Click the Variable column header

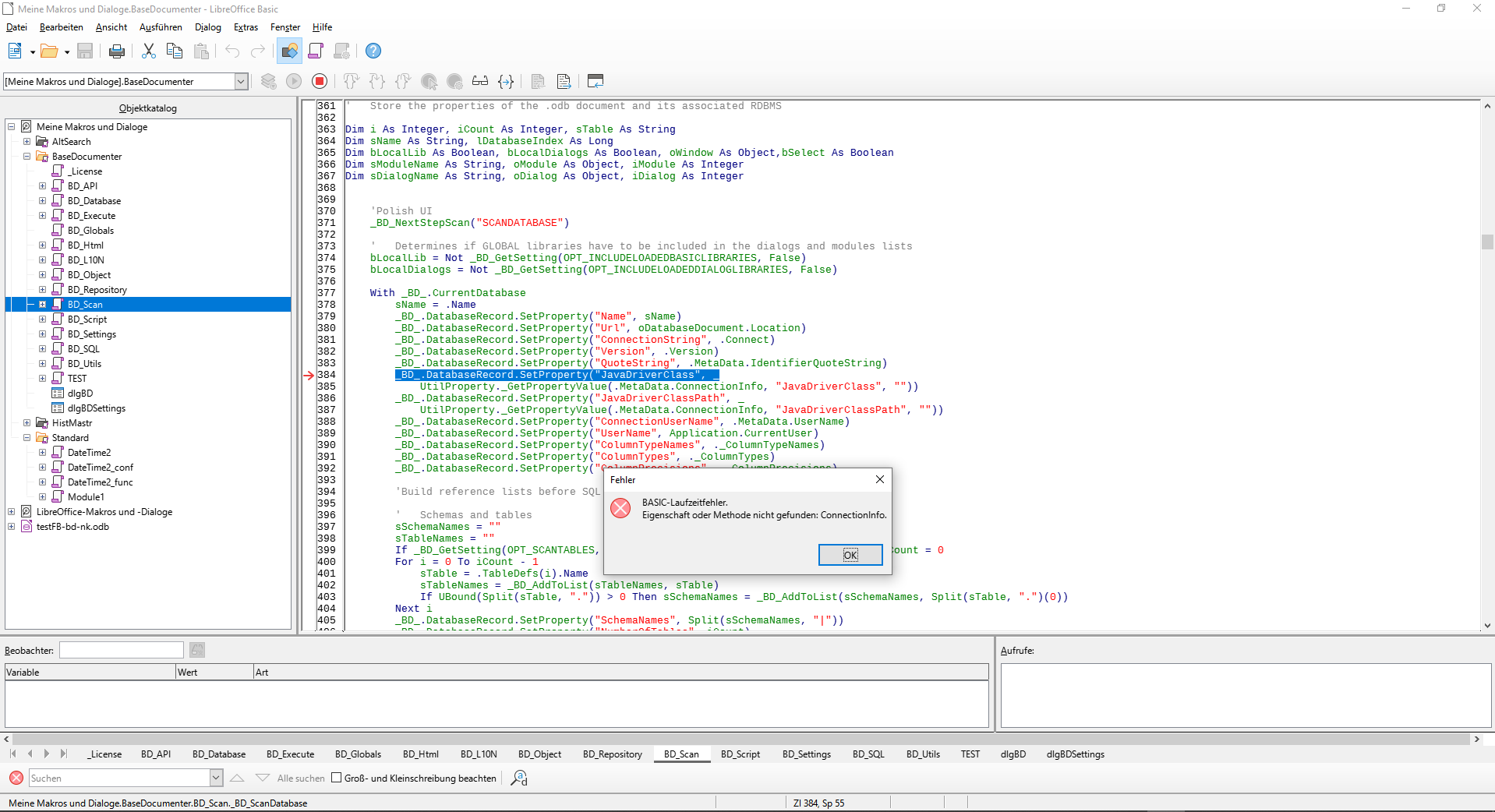(x=90, y=672)
